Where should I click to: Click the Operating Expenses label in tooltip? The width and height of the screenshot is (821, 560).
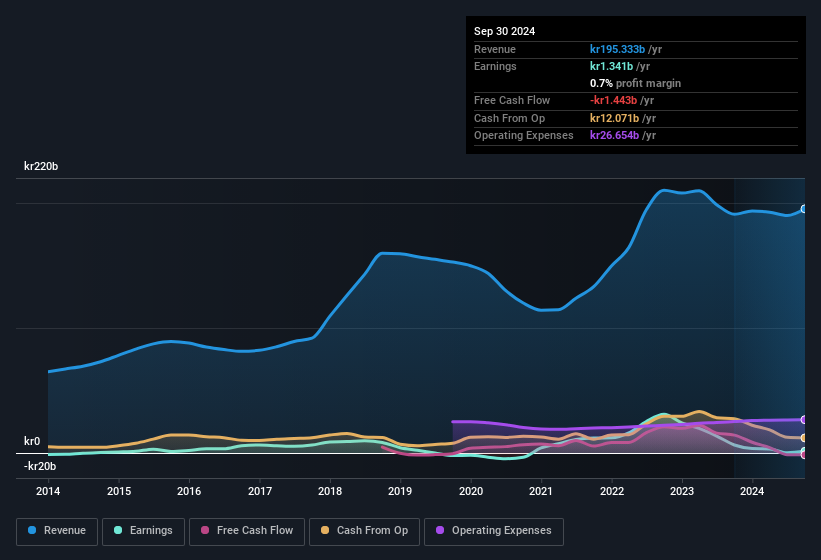[524, 135]
